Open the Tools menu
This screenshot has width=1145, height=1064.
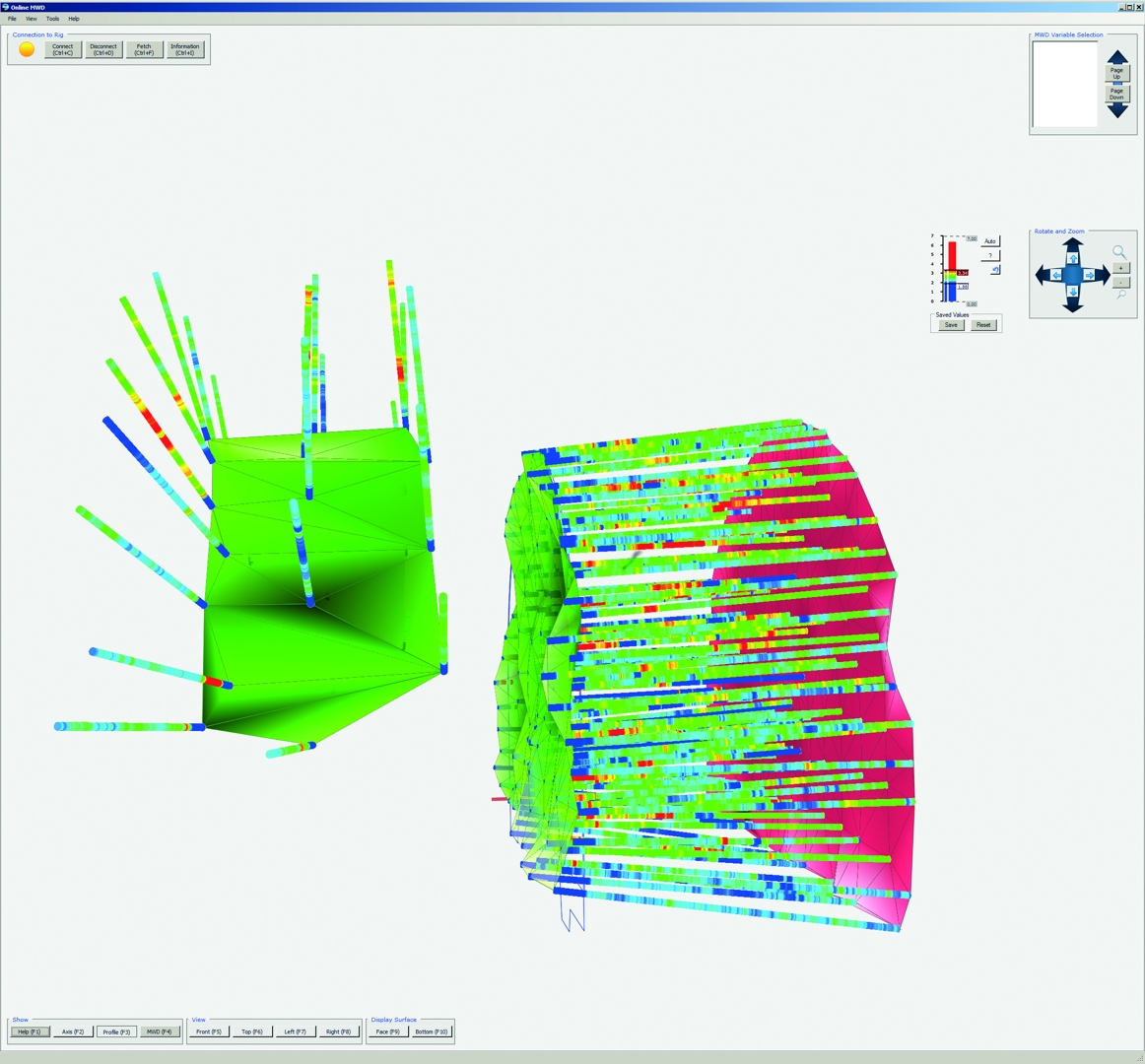pyautogui.click(x=51, y=18)
